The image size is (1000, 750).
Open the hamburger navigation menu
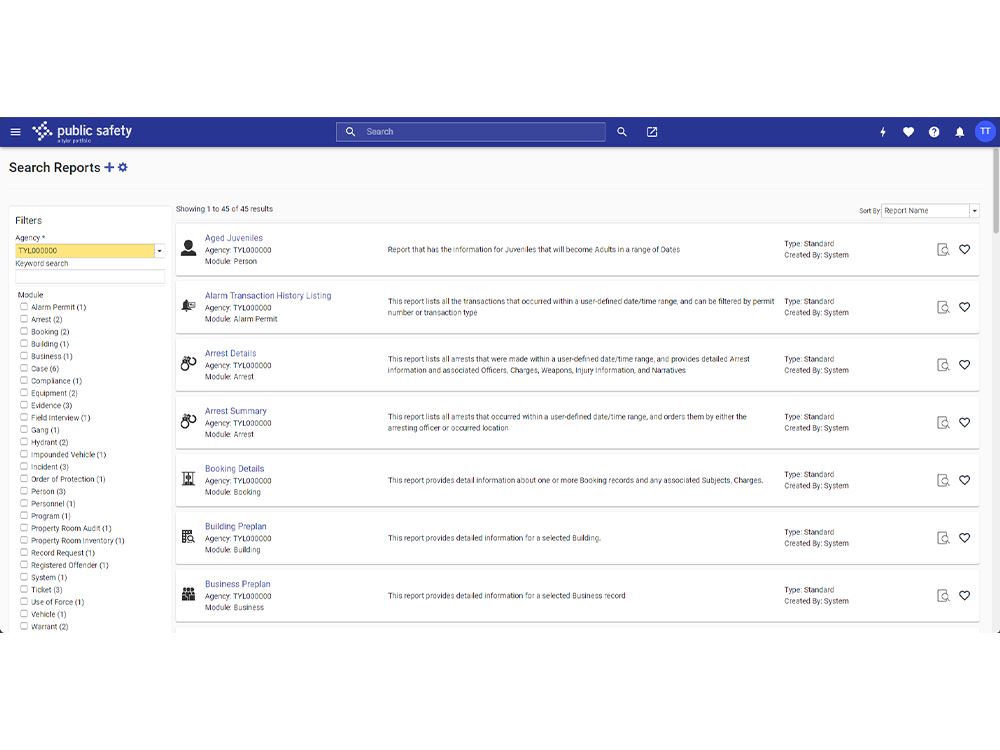click(x=15, y=132)
